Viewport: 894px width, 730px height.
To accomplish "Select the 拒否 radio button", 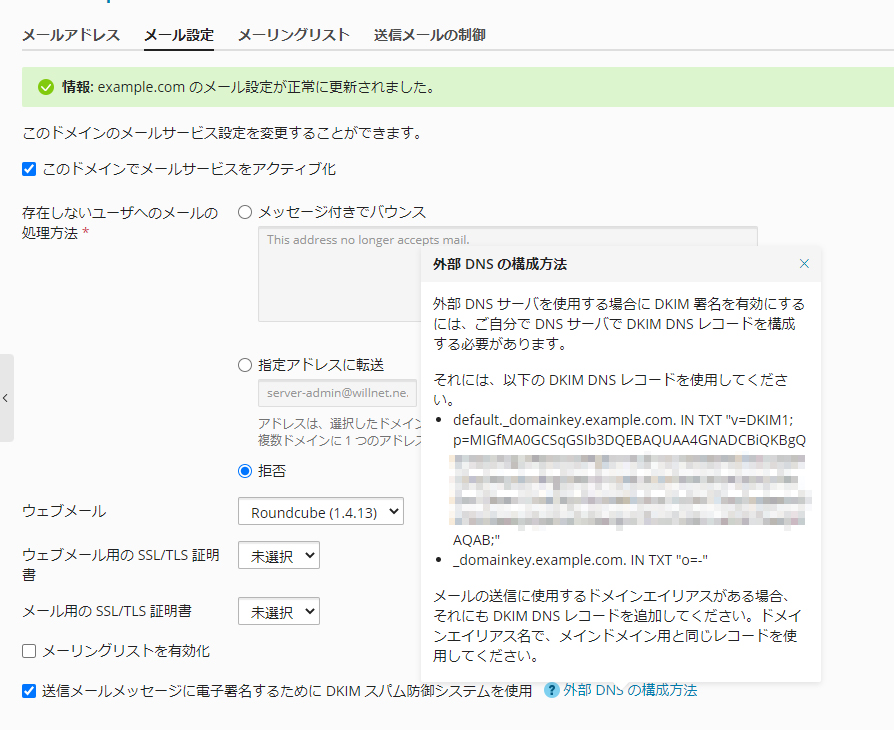I will [x=245, y=470].
